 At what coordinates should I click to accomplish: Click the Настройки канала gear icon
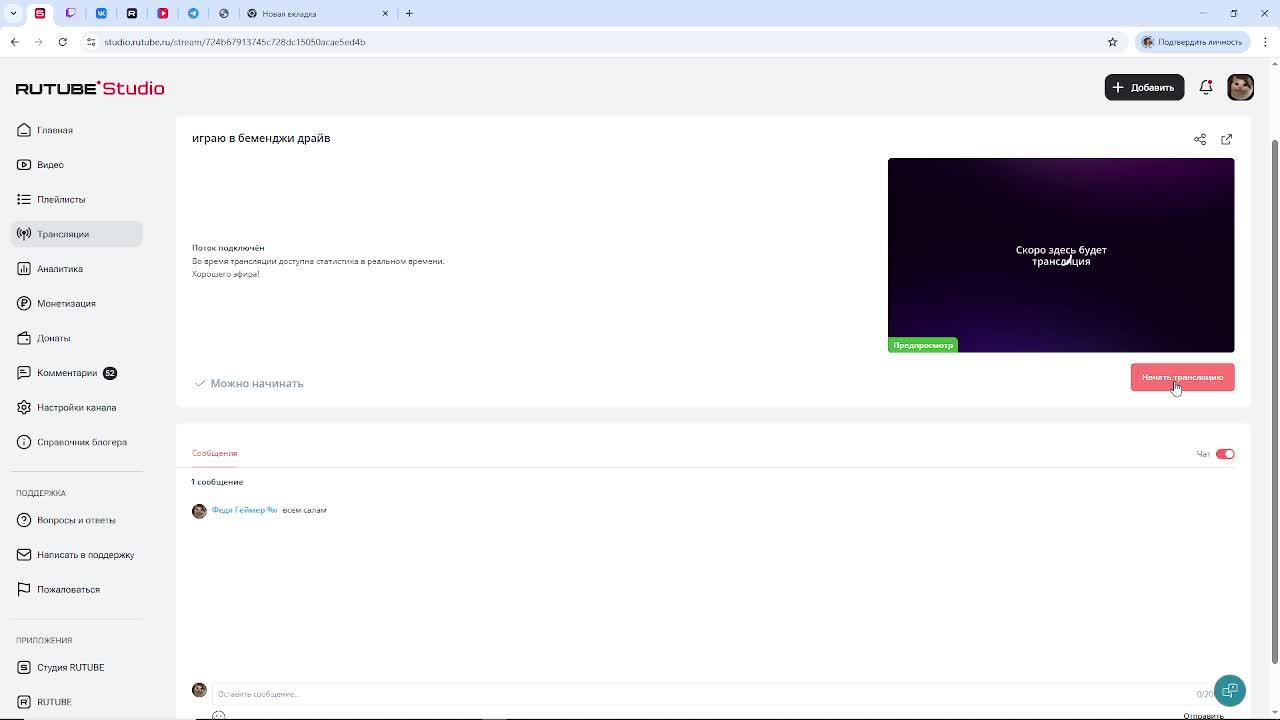[x=24, y=407]
